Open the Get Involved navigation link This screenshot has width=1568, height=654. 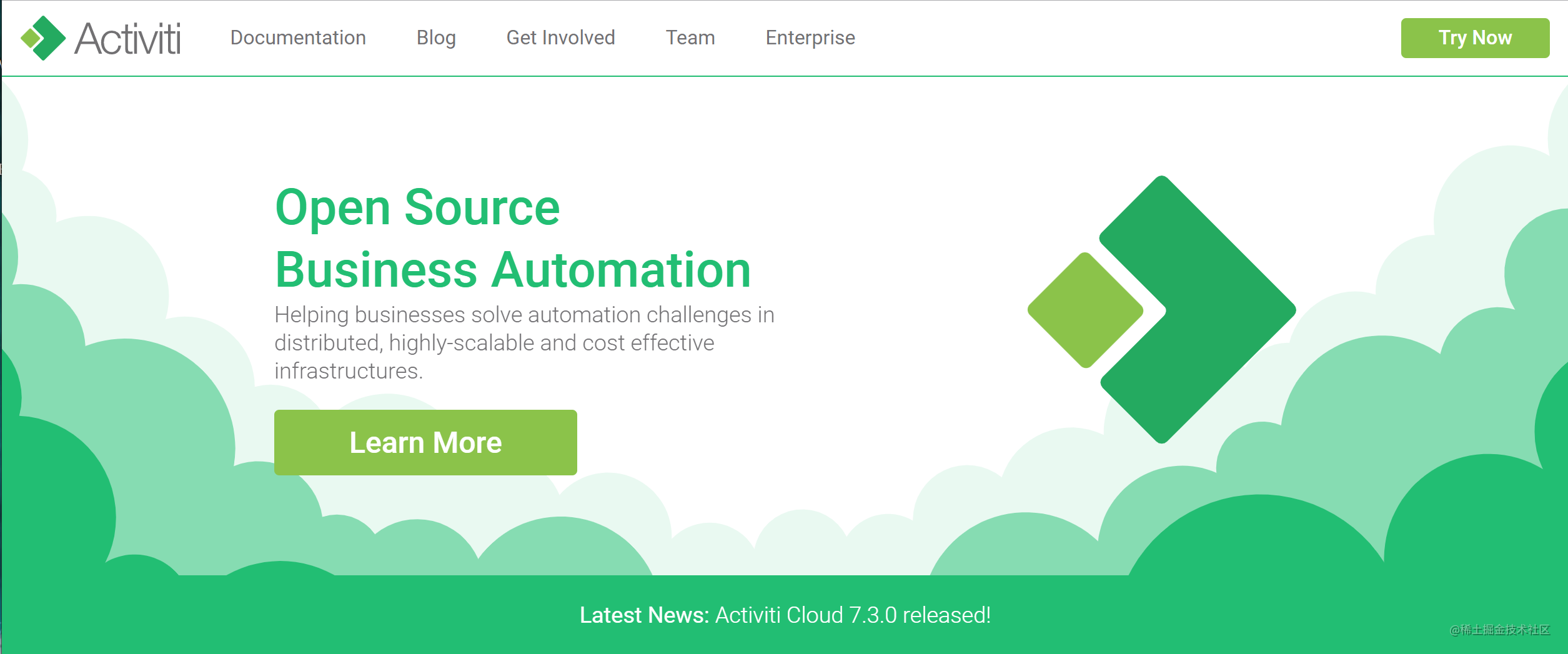(560, 37)
